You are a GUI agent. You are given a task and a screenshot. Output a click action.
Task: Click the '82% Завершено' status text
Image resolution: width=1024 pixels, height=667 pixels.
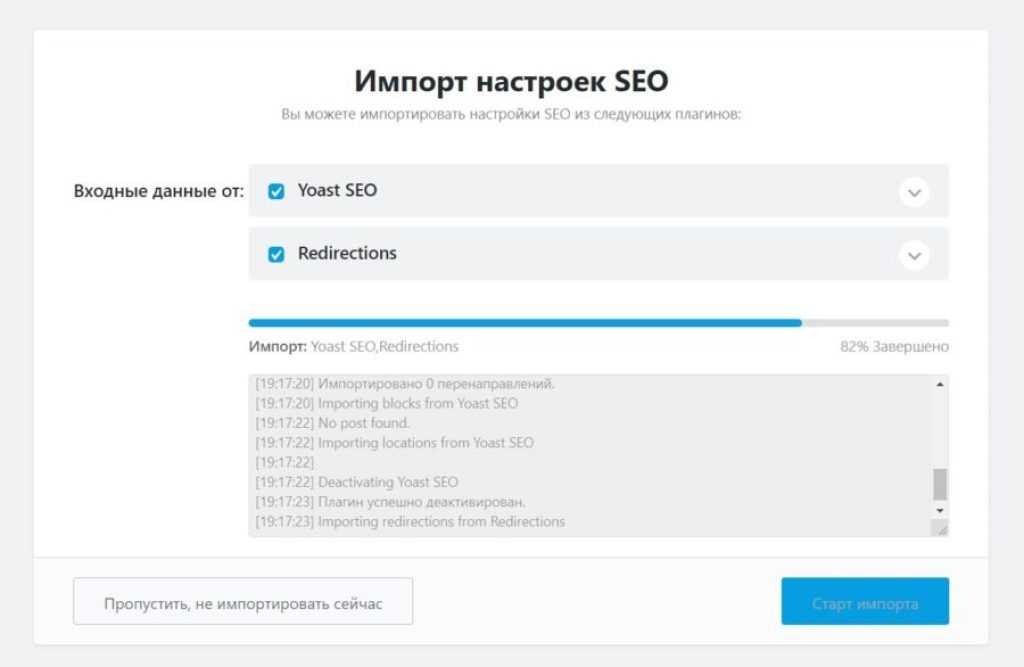[x=894, y=346]
